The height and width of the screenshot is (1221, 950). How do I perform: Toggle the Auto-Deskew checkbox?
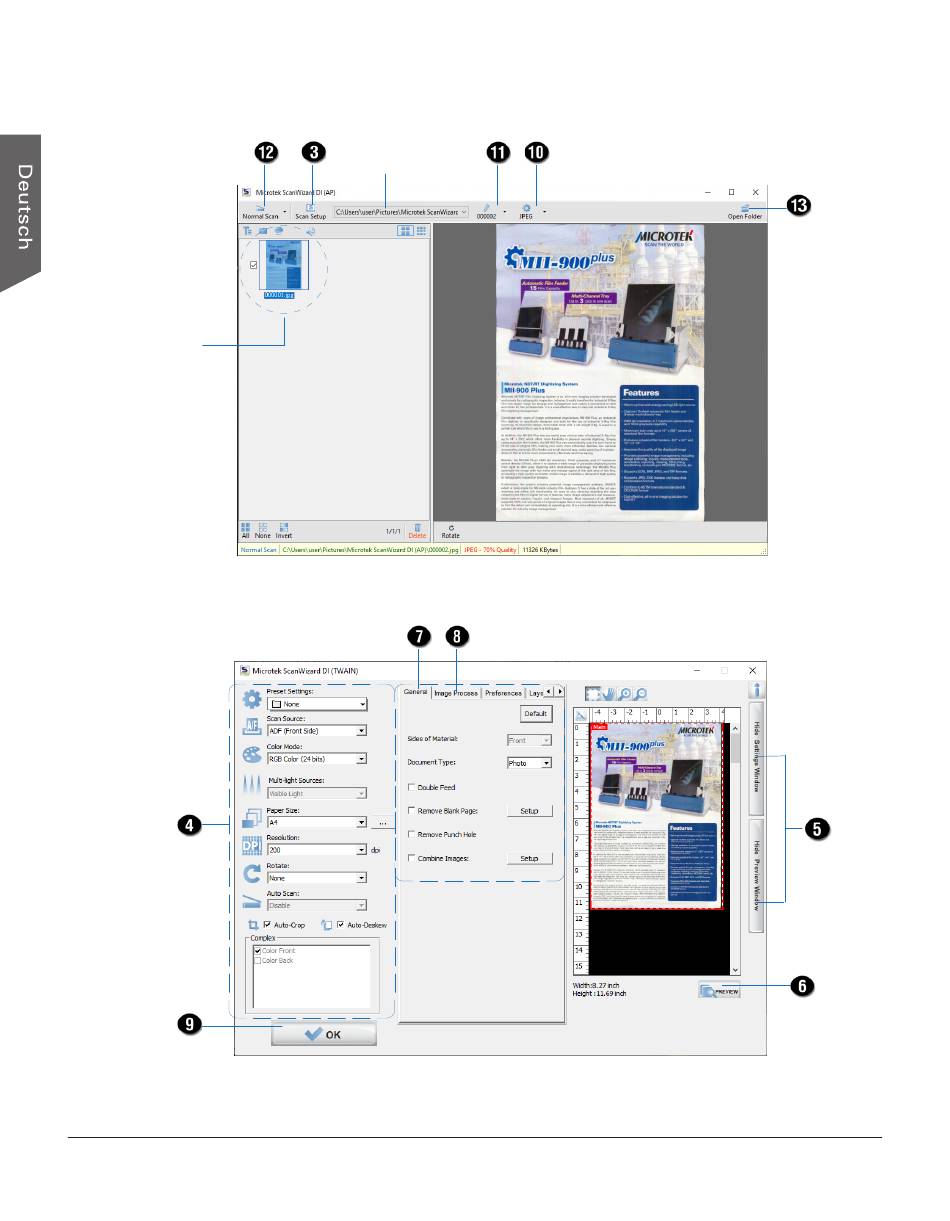341,925
